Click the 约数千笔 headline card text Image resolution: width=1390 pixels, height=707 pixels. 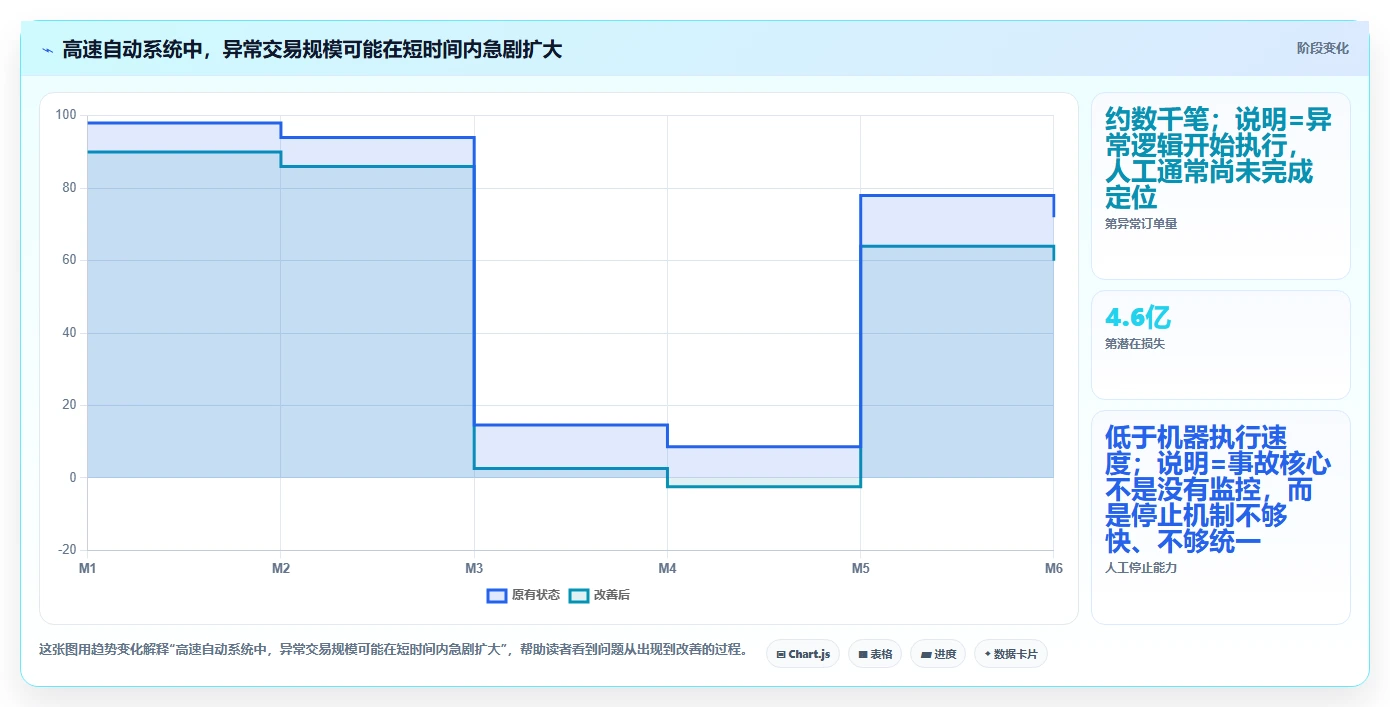(1218, 159)
